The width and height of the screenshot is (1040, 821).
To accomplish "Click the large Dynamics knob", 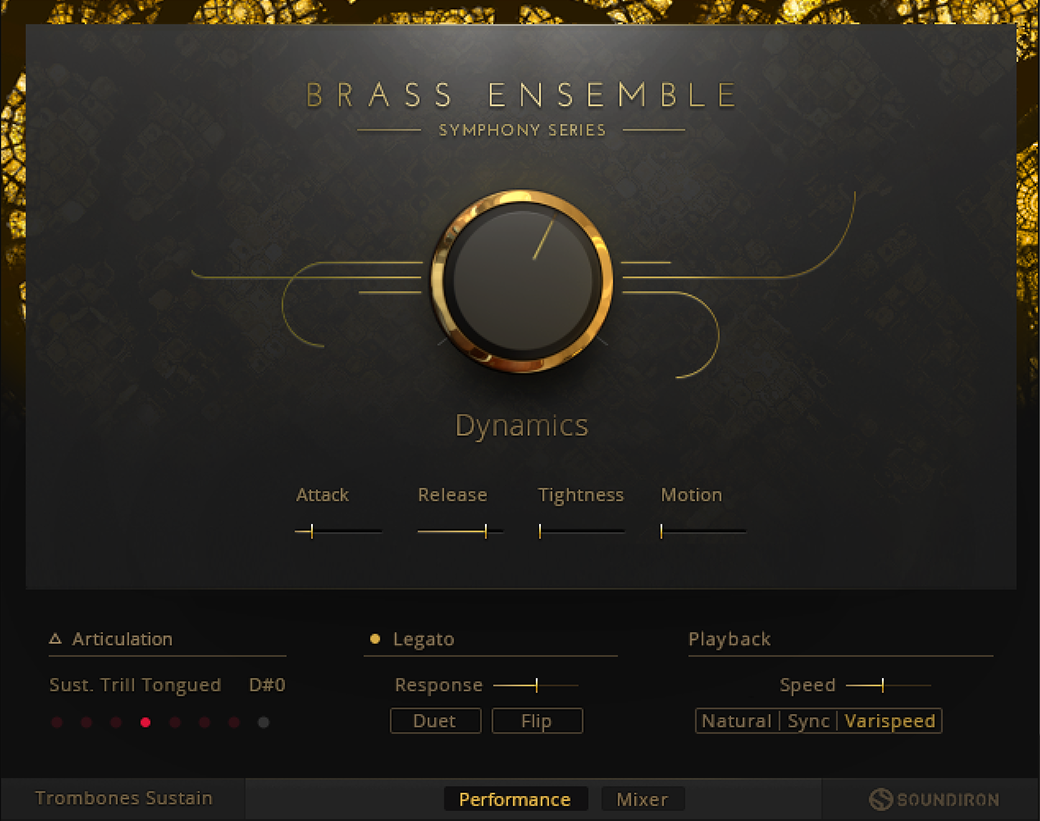I will [x=522, y=281].
